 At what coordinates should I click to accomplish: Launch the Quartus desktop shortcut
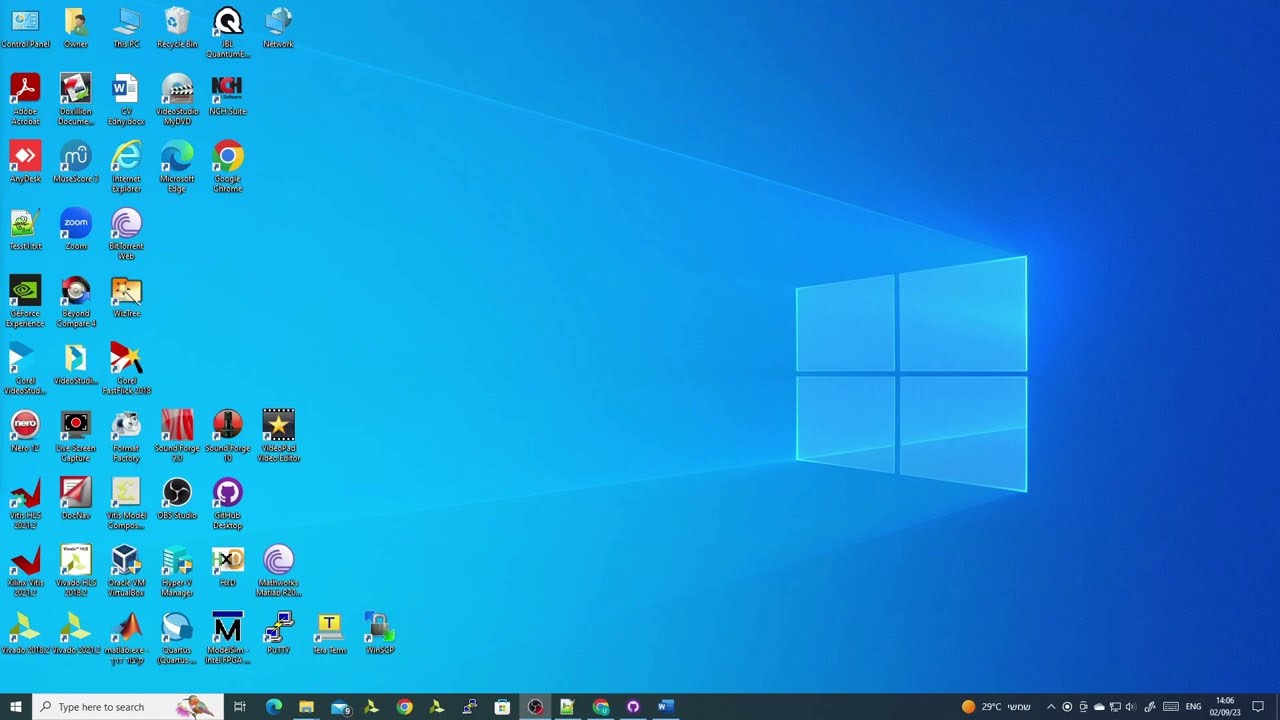pos(177,638)
